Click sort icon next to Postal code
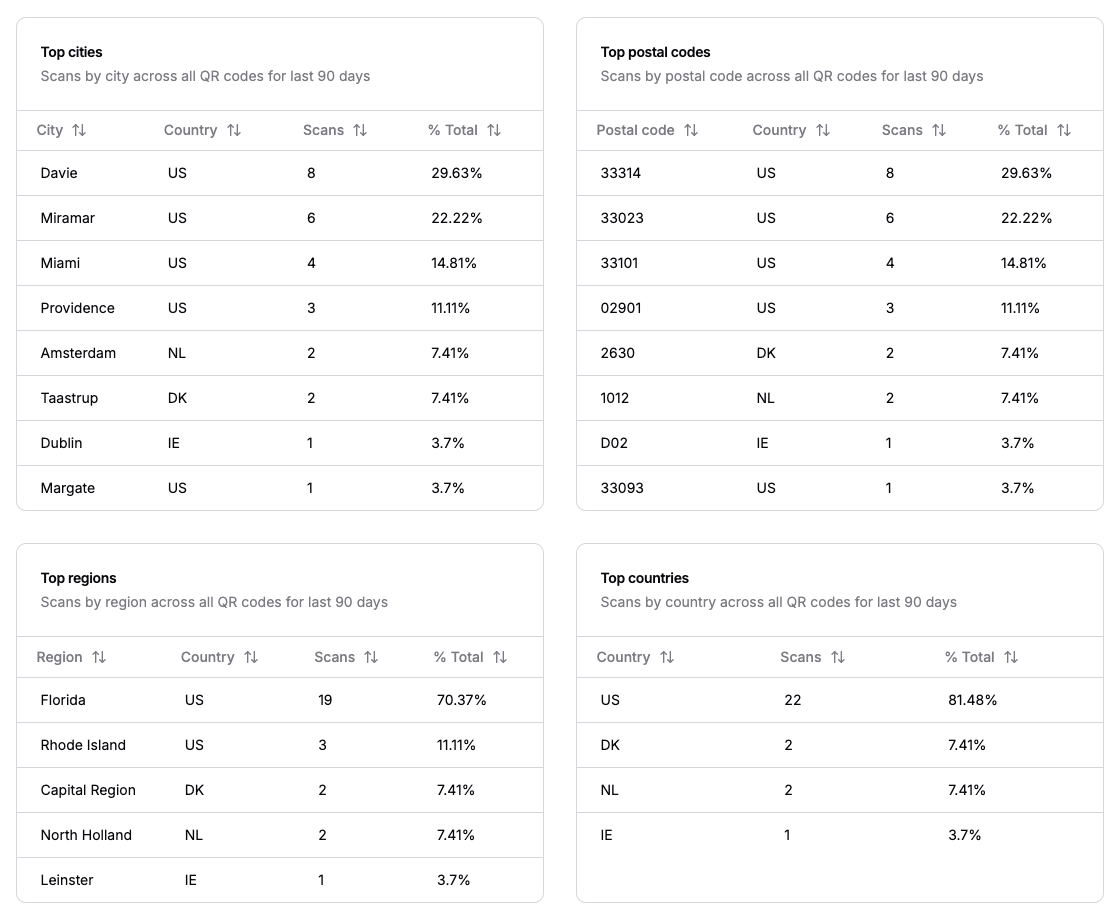1119x919 pixels. coord(691,130)
